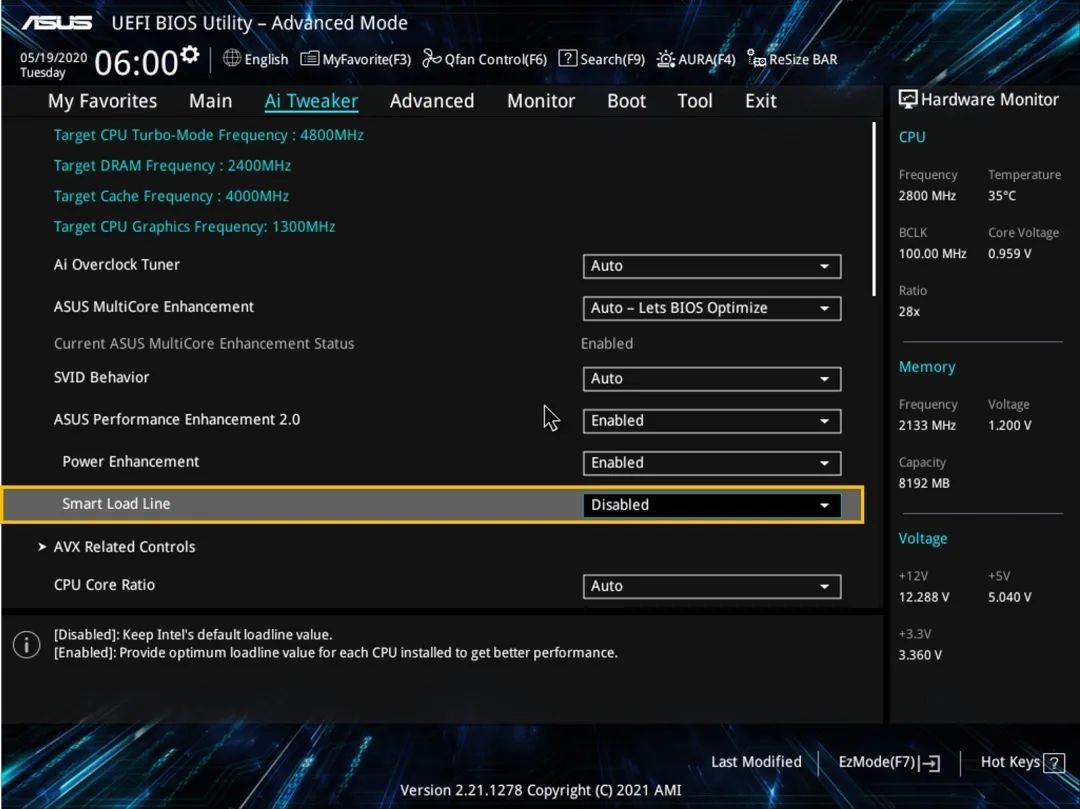Switch to EzMode(F7)
Image resolution: width=1080 pixels, height=809 pixels.
point(889,762)
